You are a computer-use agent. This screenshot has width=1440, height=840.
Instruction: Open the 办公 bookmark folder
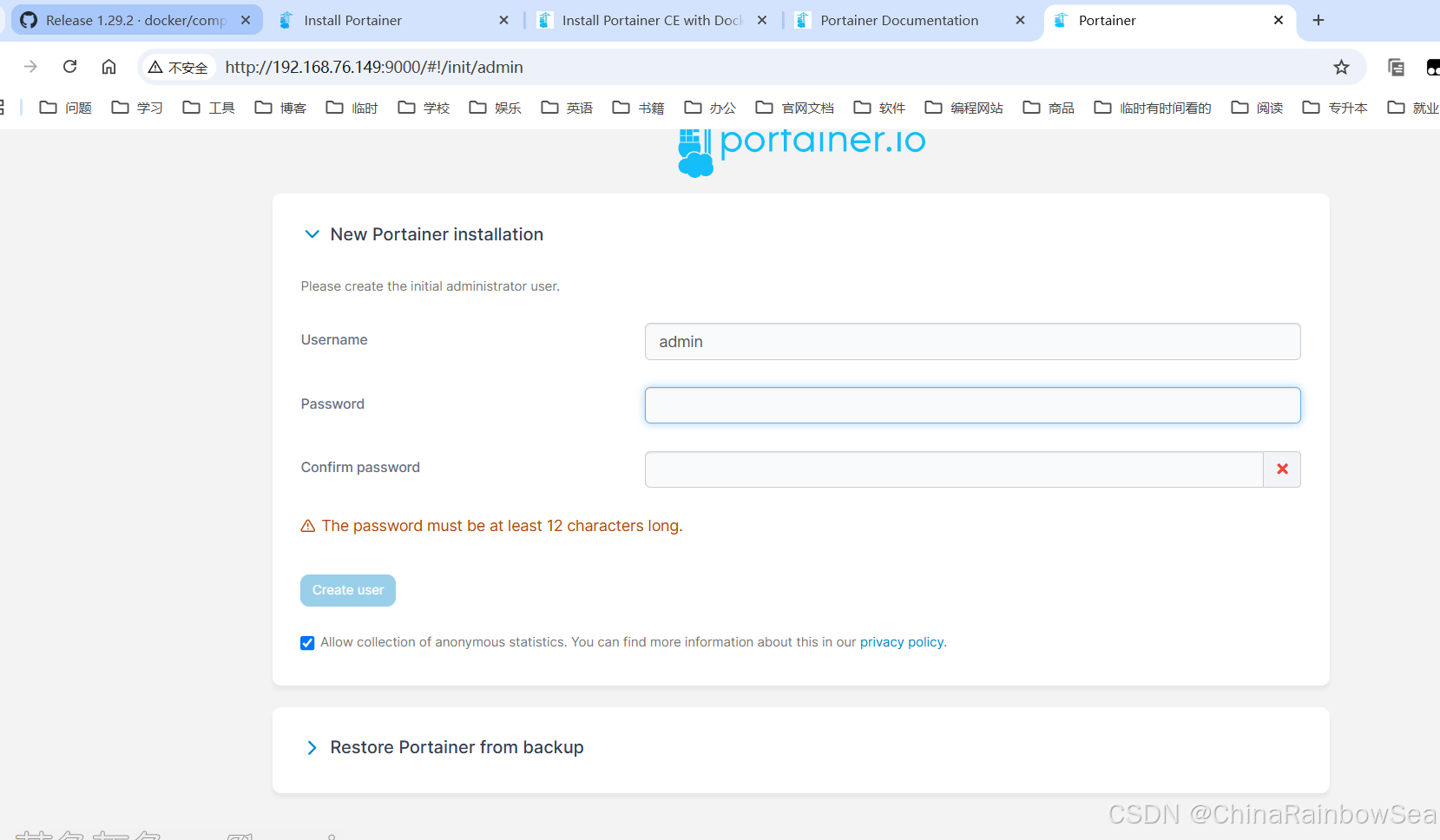tap(710, 108)
